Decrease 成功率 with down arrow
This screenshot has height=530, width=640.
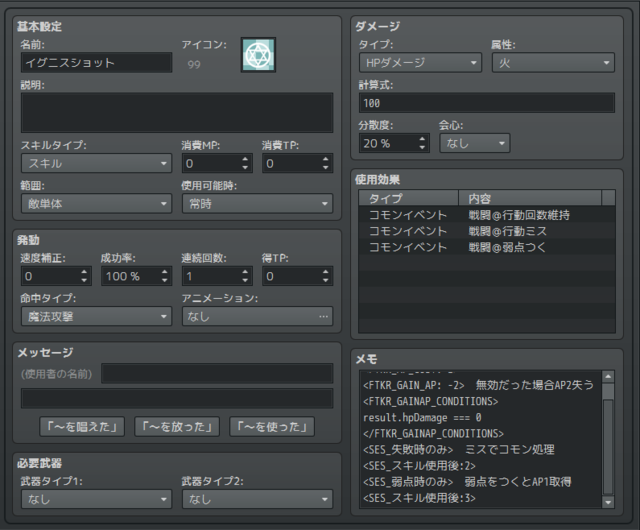[x=164, y=280]
